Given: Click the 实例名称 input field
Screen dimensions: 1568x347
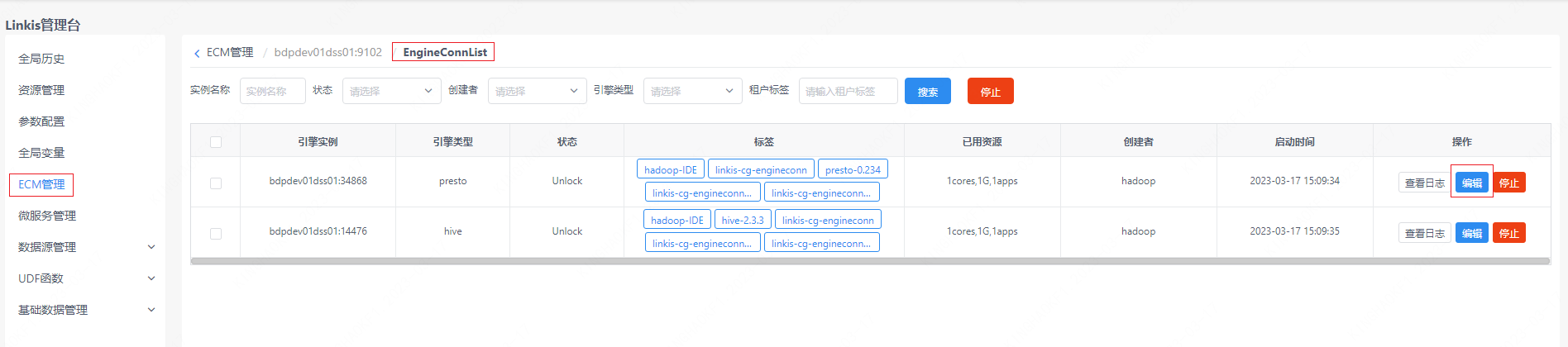Looking at the screenshot, I should point(272,91).
